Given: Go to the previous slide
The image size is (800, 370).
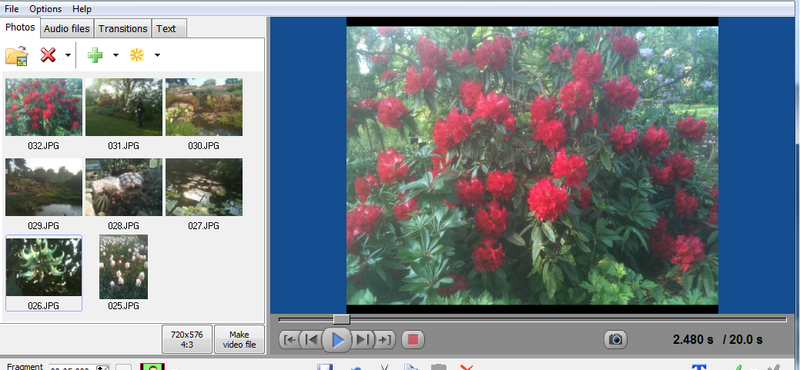Looking at the screenshot, I should [311, 340].
